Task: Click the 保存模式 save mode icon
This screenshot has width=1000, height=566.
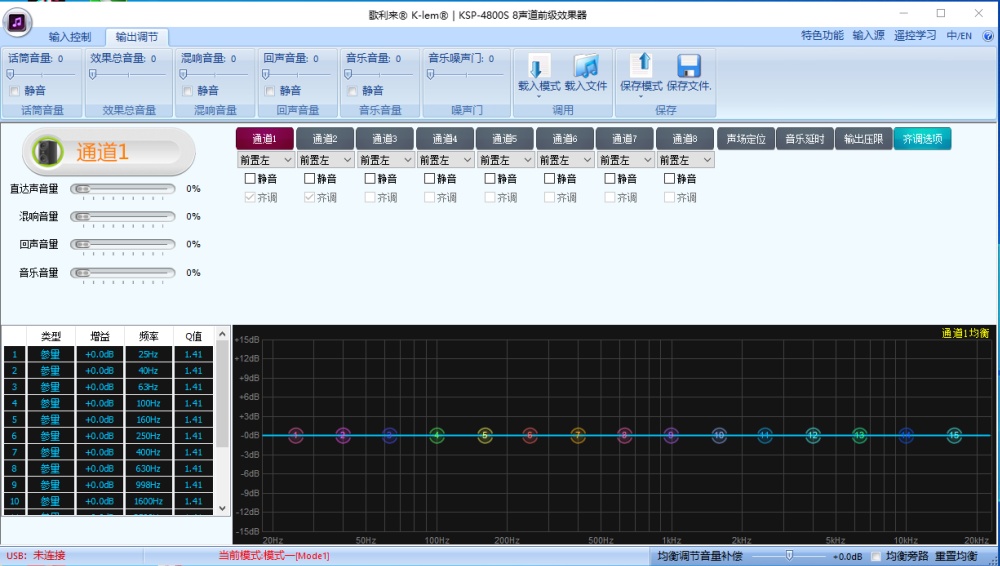Action: pos(641,66)
